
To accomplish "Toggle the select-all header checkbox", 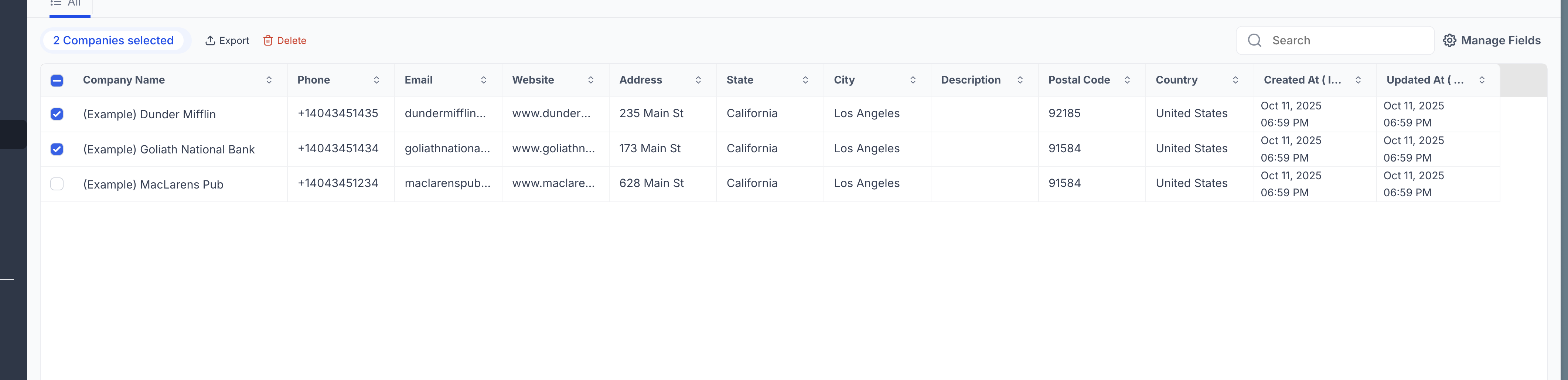I will [57, 80].
